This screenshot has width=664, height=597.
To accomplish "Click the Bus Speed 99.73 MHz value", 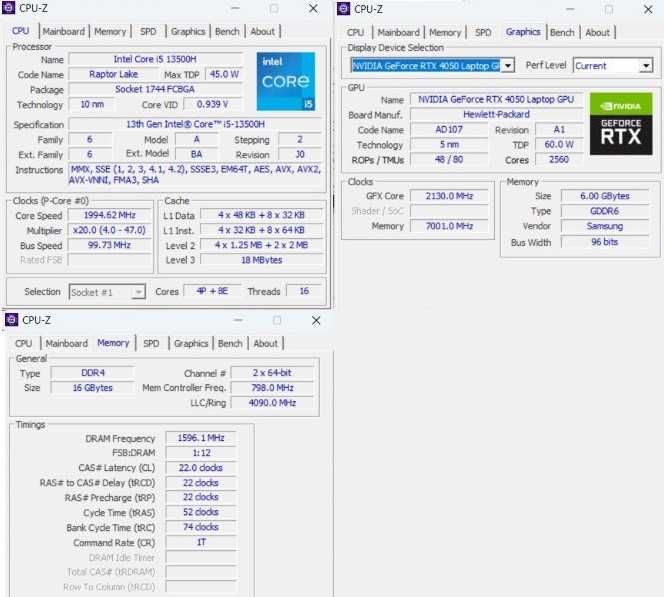I will [109, 245].
